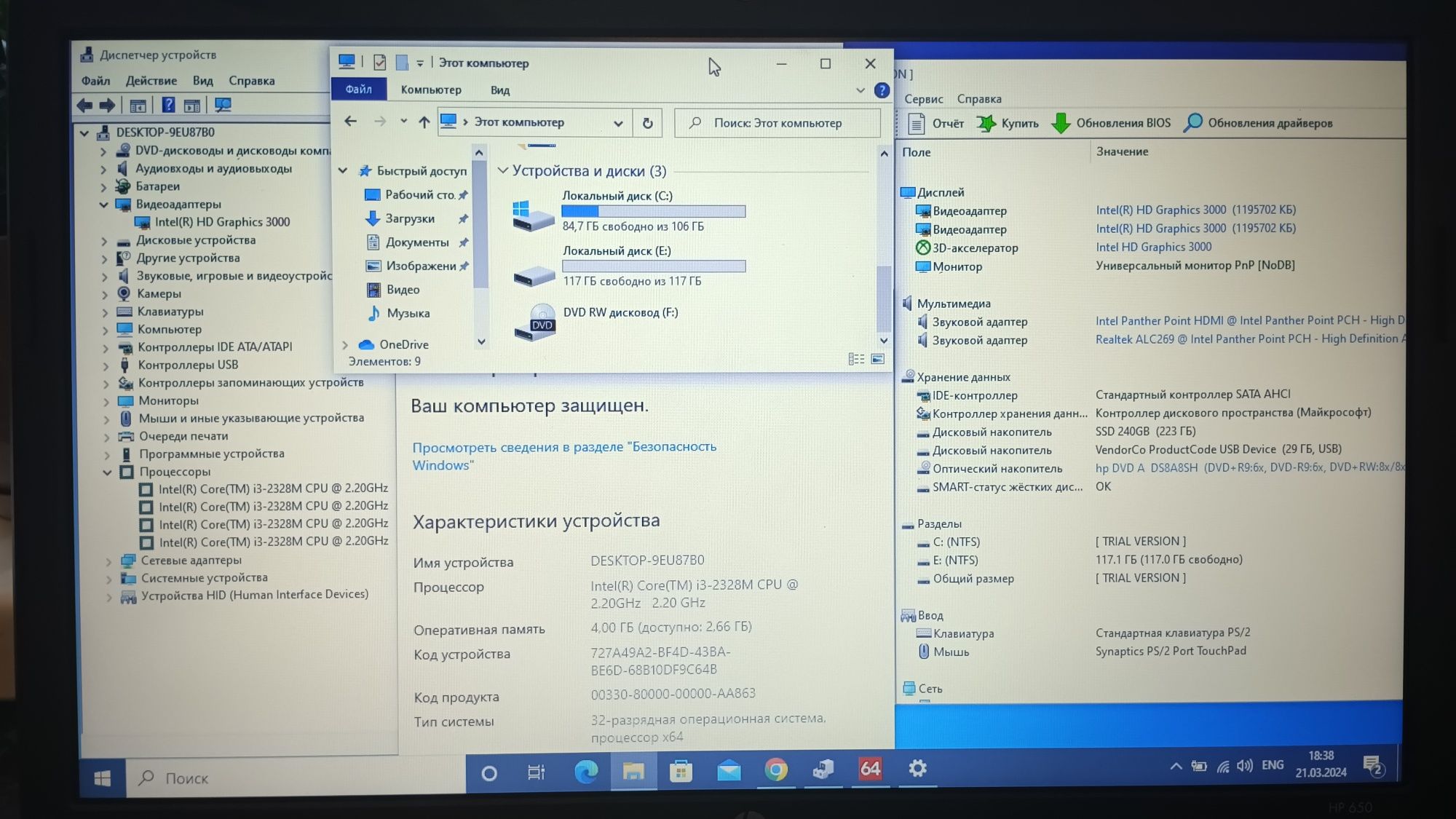Open the recent locations dropdown arrow in Explorer
The height and width of the screenshot is (819, 1456).
coord(403,122)
